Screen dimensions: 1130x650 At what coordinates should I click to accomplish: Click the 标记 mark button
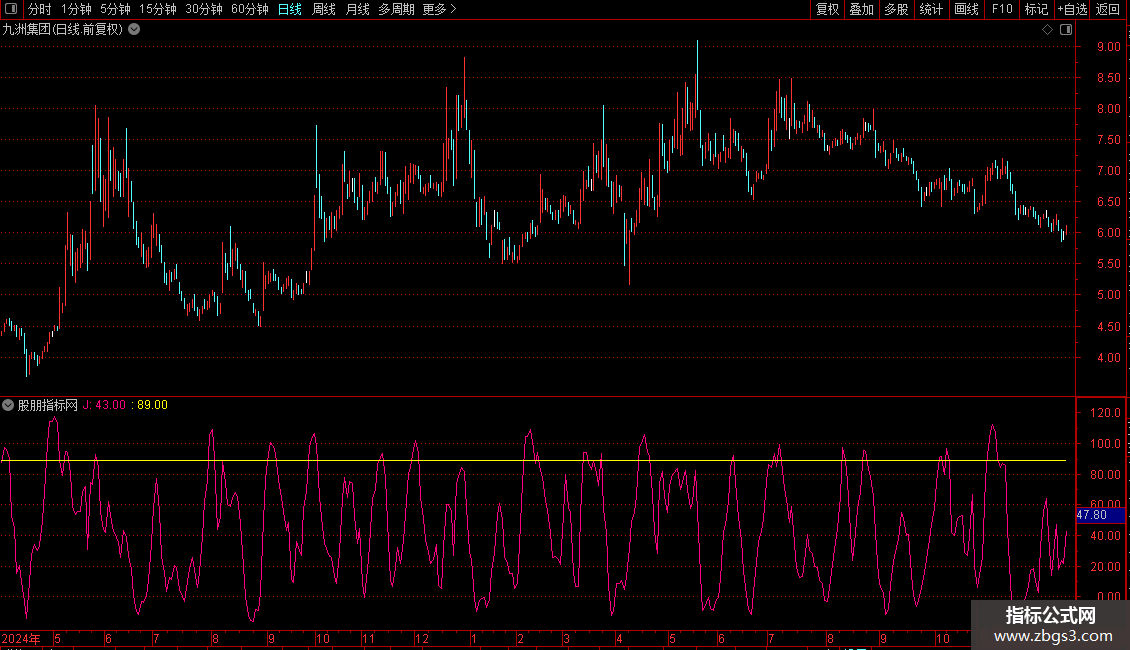[x=1036, y=9]
